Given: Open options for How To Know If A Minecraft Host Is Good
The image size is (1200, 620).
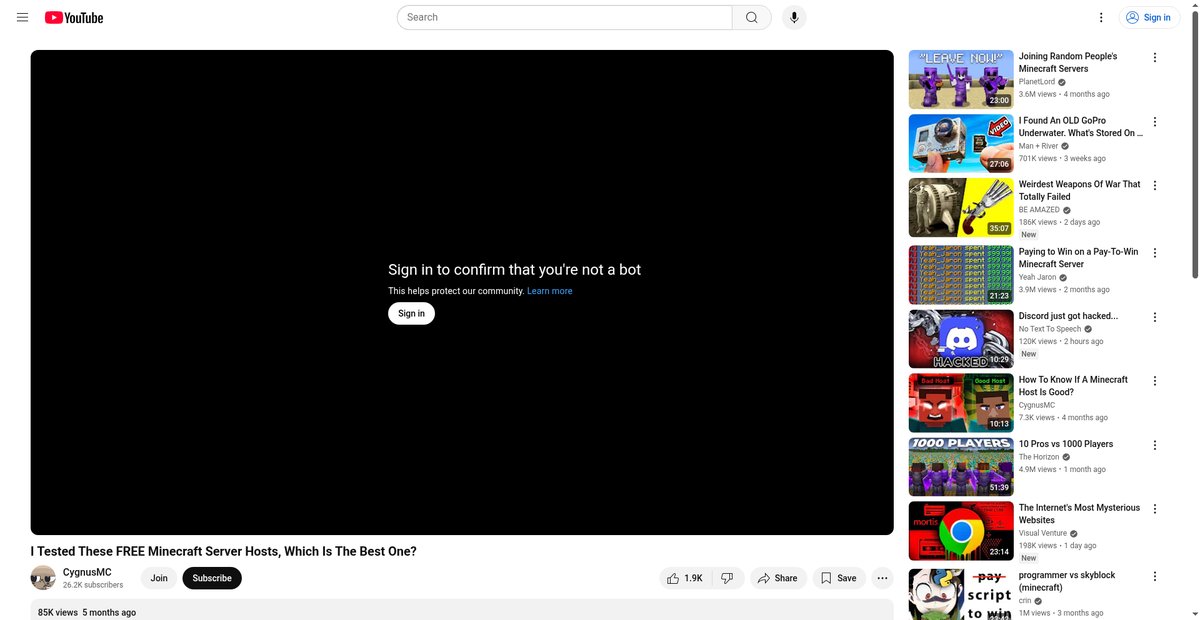Looking at the screenshot, I should pyautogui.click(x=1155, y=381).
